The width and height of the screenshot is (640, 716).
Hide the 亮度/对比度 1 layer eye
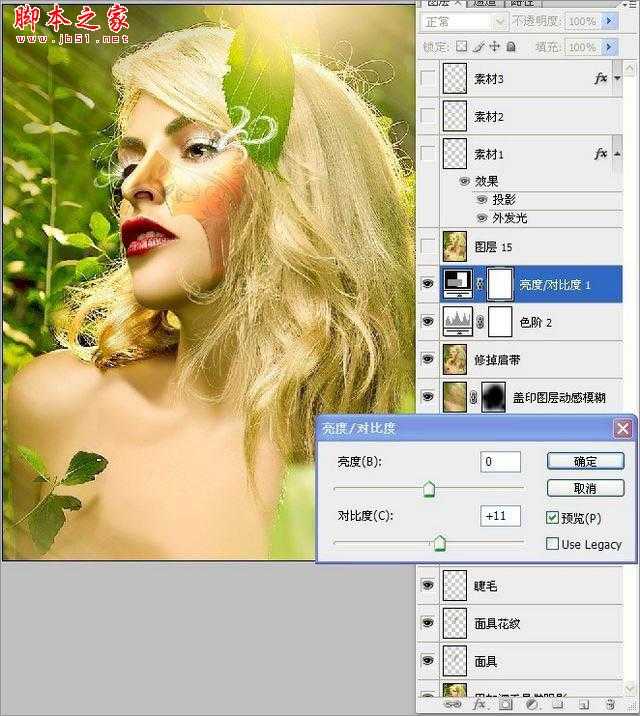(x=428, y=284)
